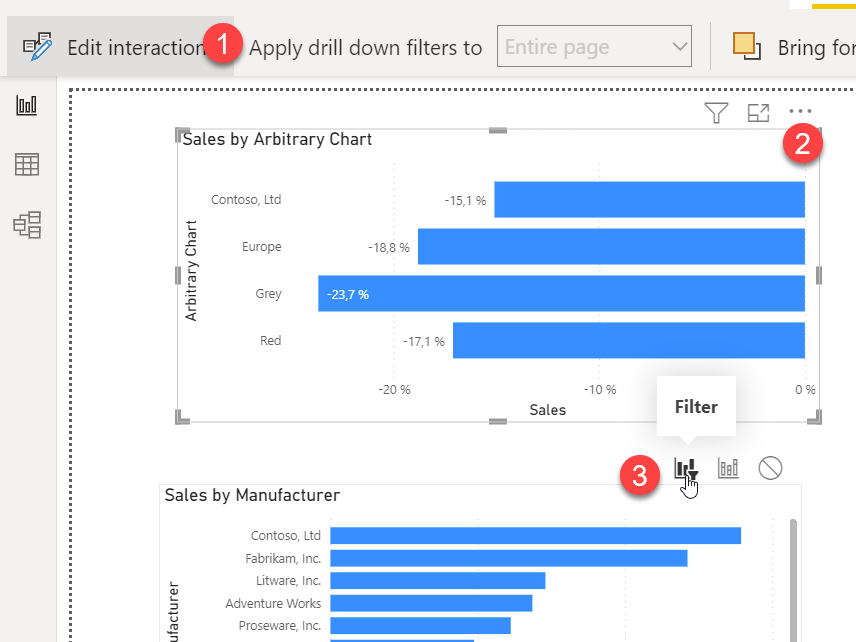Switch to Data table view
The width and height of the screenshot is (856, 642).
[x=27, y=165]
